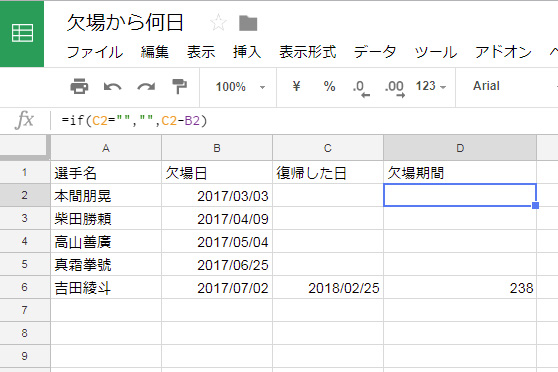
Task: Select the 復帰した日 header cell
Action: pos(328,173)
